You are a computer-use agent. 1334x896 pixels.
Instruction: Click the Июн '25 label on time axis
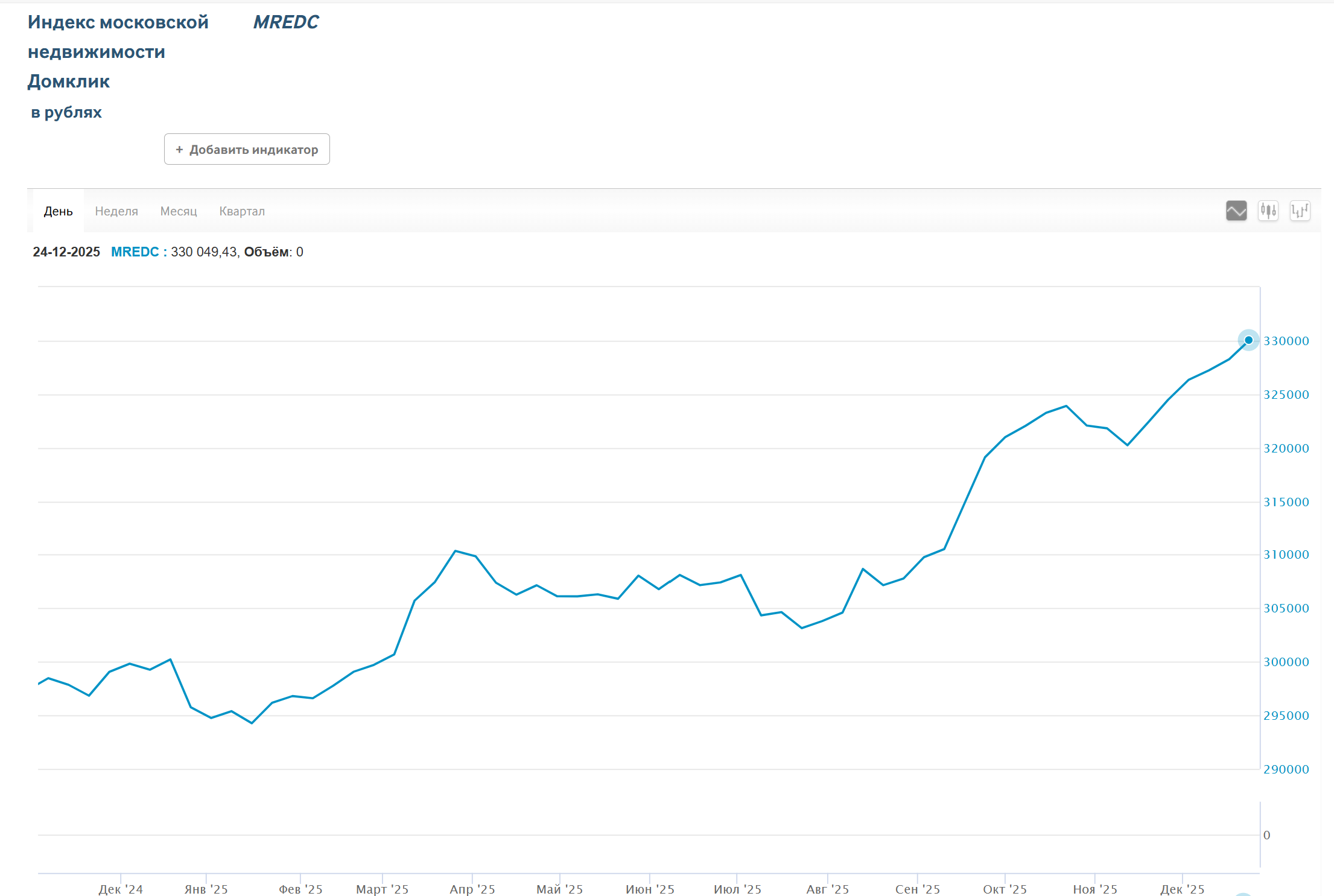pyautogui.click(x=650, y=889)
